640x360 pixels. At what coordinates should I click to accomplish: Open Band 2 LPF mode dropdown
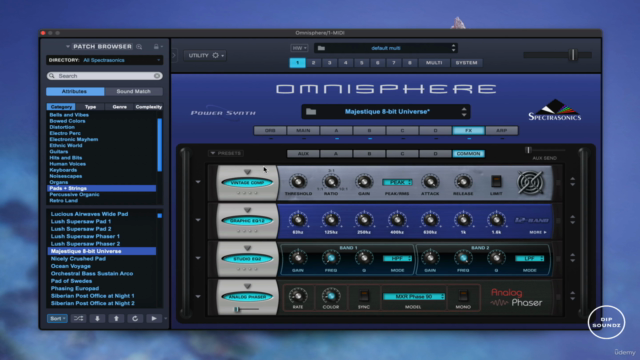(529, 259)
